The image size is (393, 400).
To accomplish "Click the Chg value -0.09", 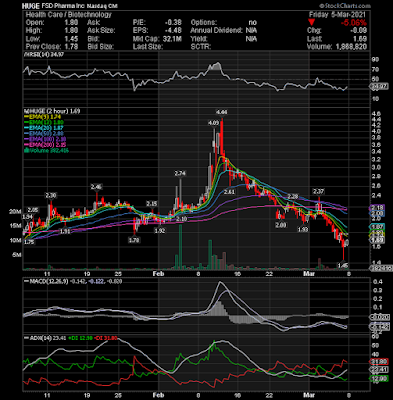I will click(359, 30).
